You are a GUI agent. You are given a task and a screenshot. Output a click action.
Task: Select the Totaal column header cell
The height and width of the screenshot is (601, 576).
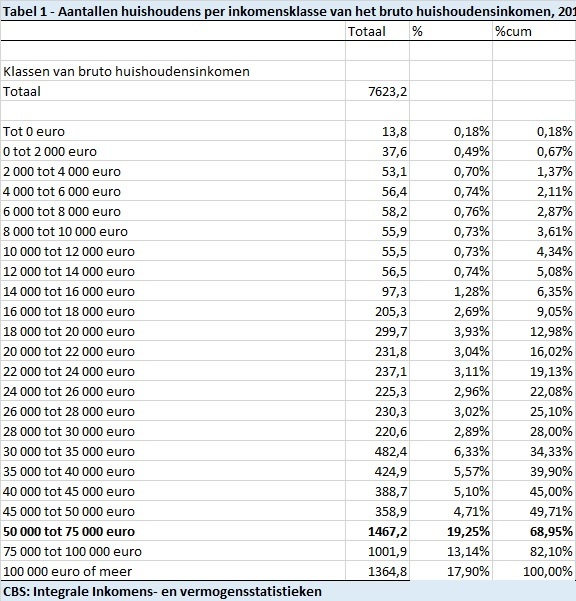(x=377, y=31)
